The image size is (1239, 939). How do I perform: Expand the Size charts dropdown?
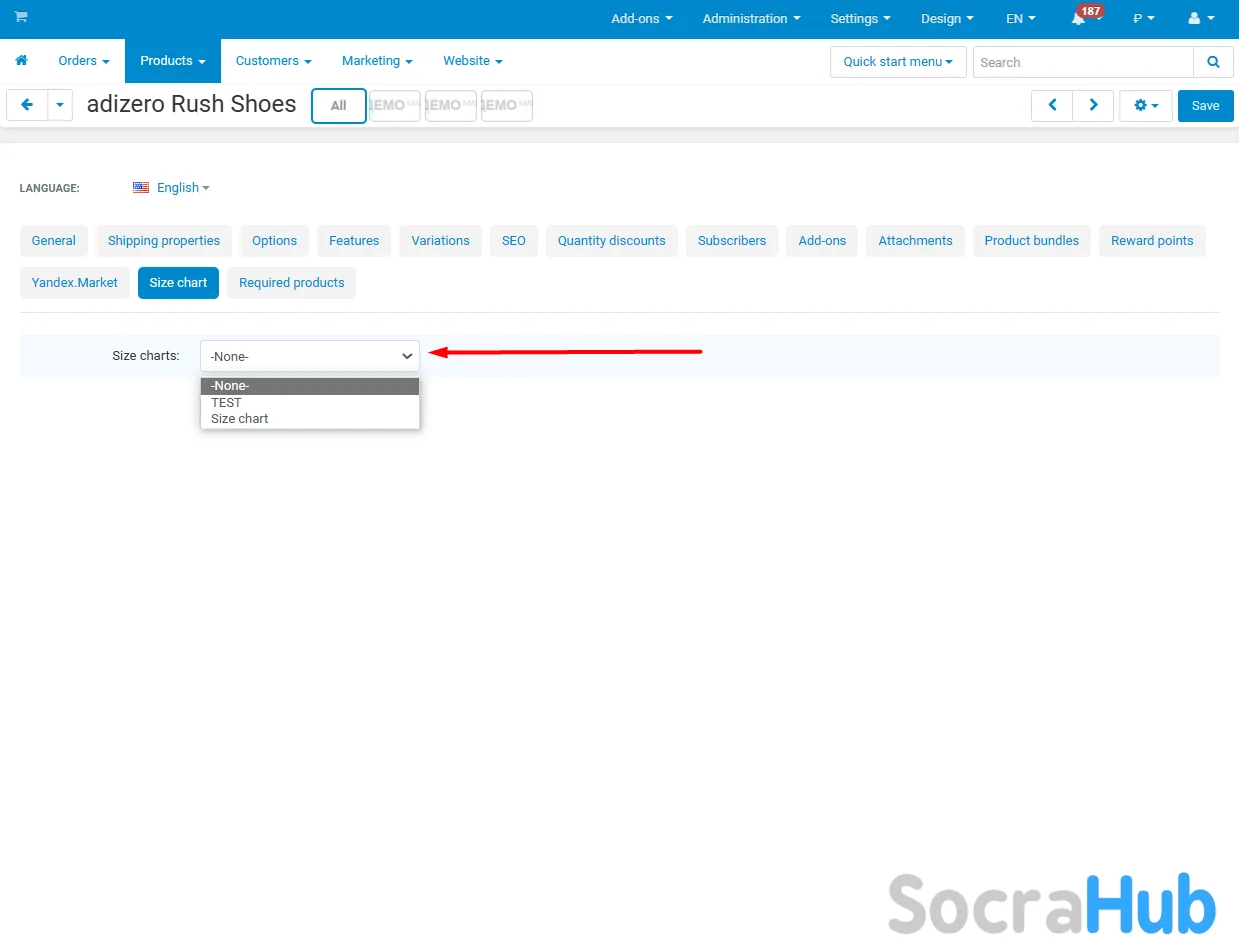tap(310, 356)
